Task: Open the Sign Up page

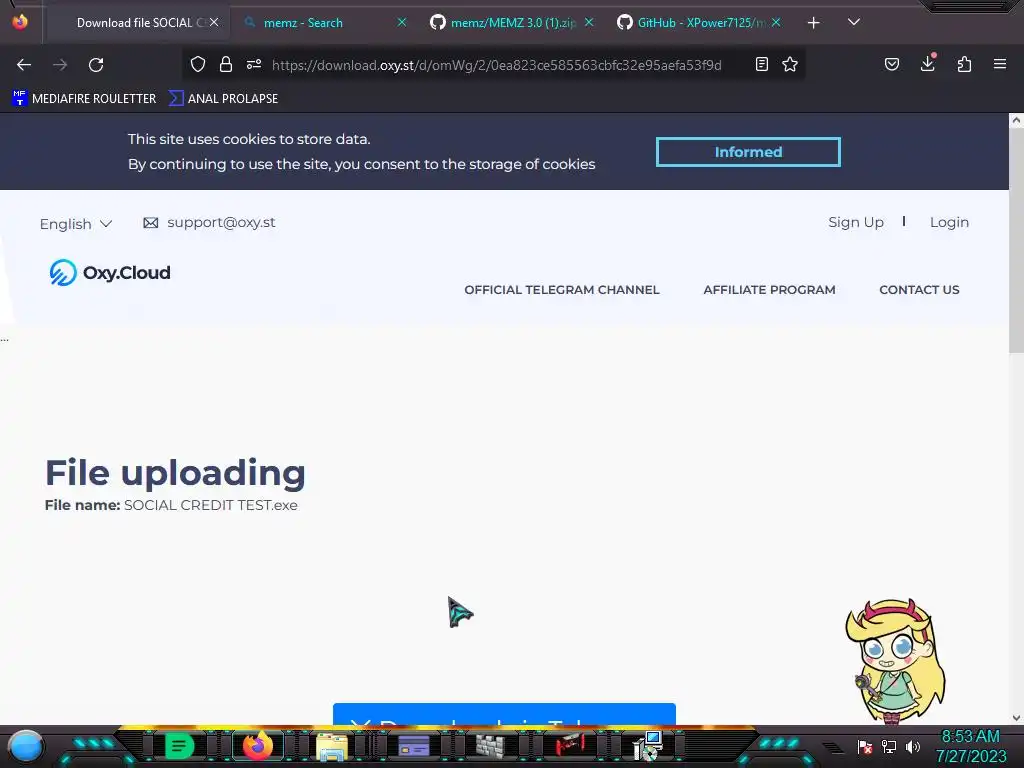Action: point(856,222)
